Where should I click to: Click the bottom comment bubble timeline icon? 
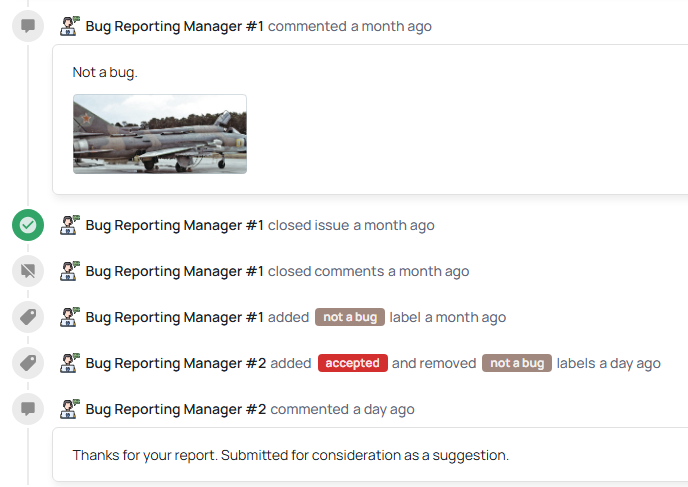pyautogui.click(x=28, y=409)
